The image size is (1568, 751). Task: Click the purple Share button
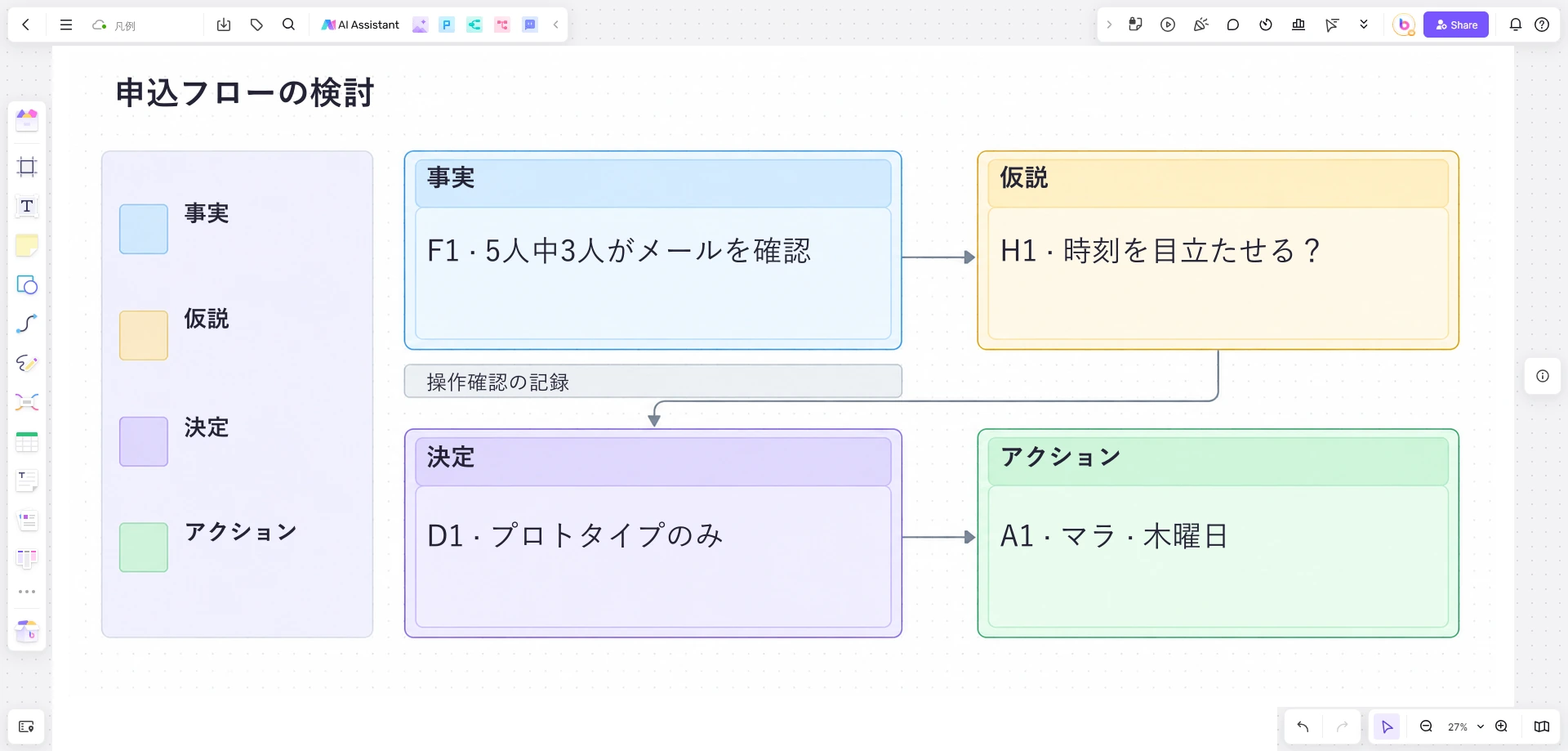click(1456, 25)
